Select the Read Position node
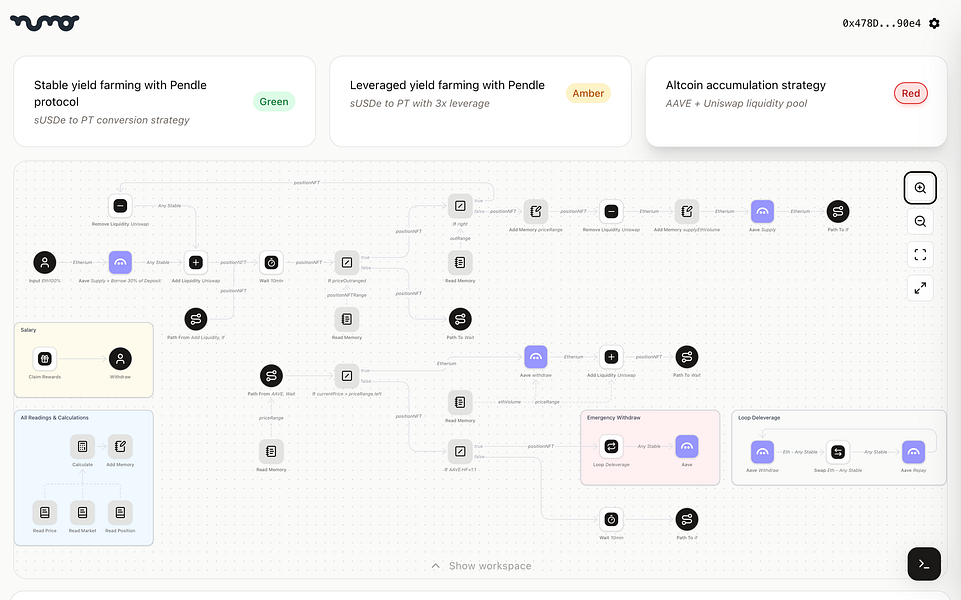 120,512
